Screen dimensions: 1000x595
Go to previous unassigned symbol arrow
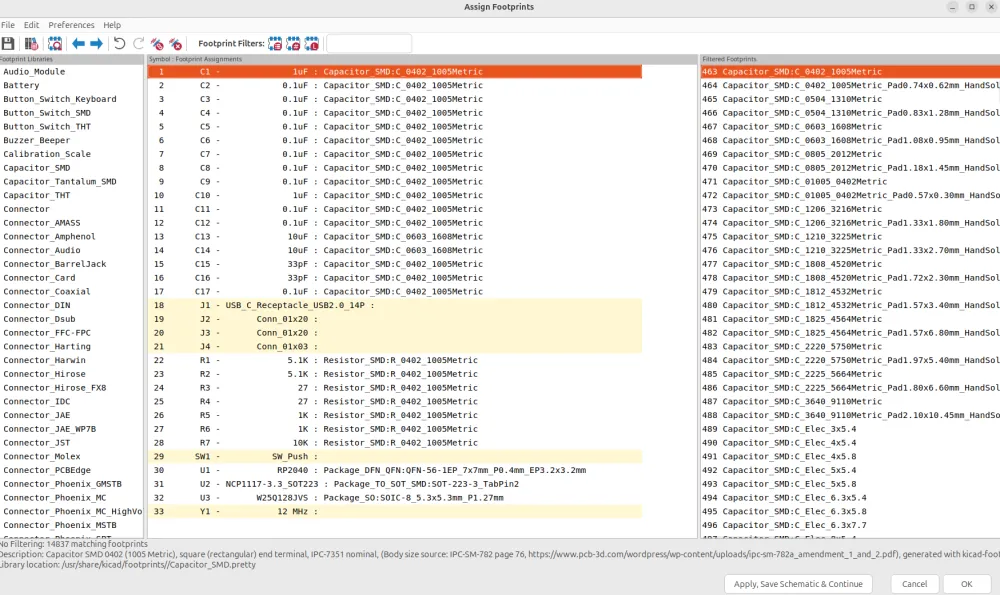(x=79, y=44)
